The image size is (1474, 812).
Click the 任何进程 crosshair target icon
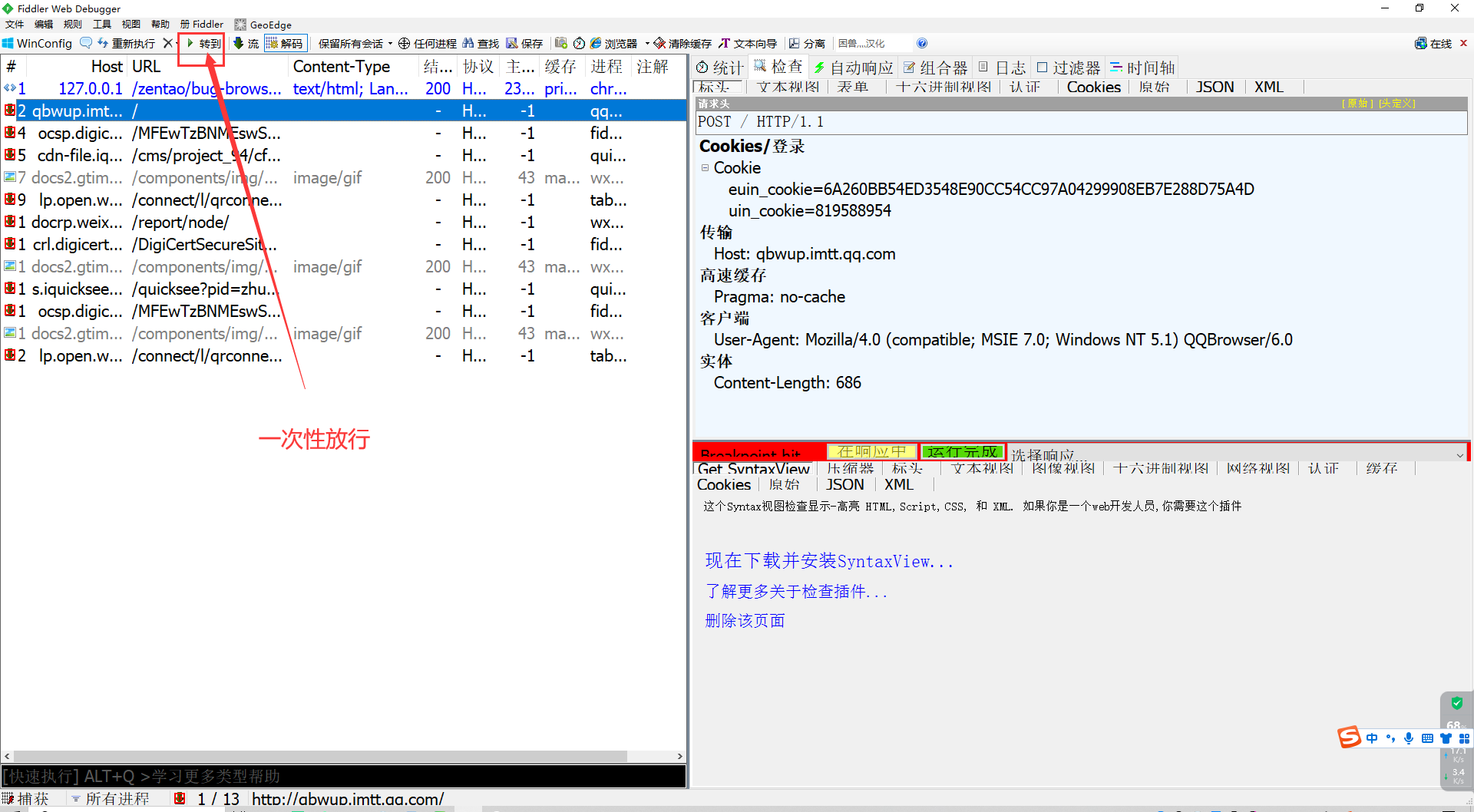tap(404, 44)
